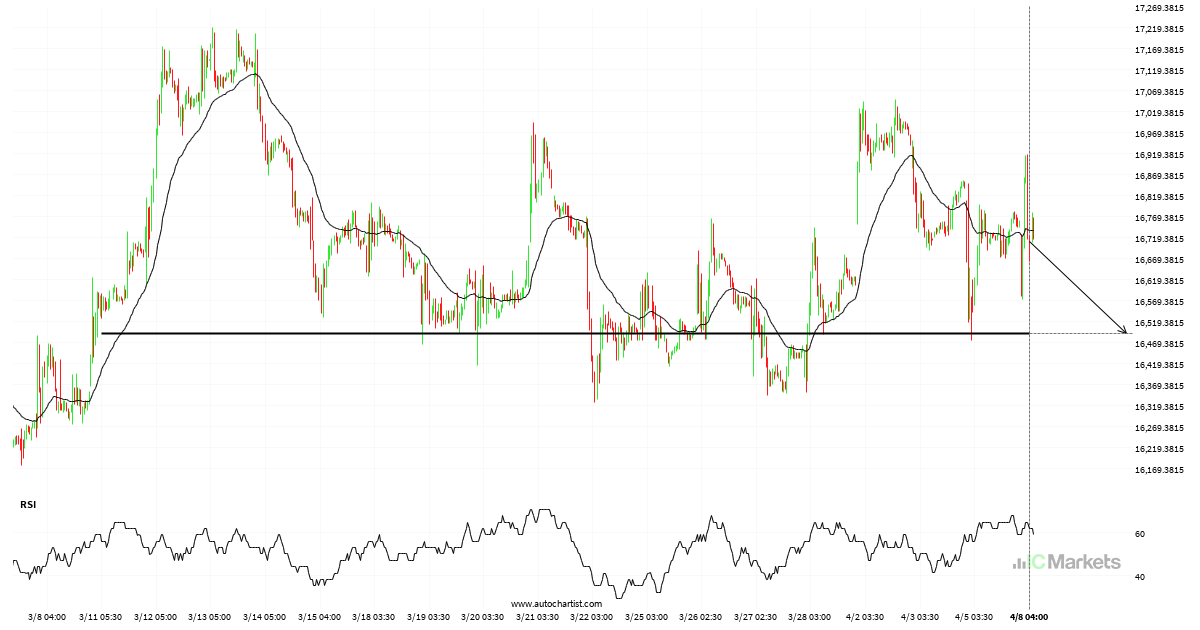Select the 3/13 05:00 time axis label

tap(209, 618)
